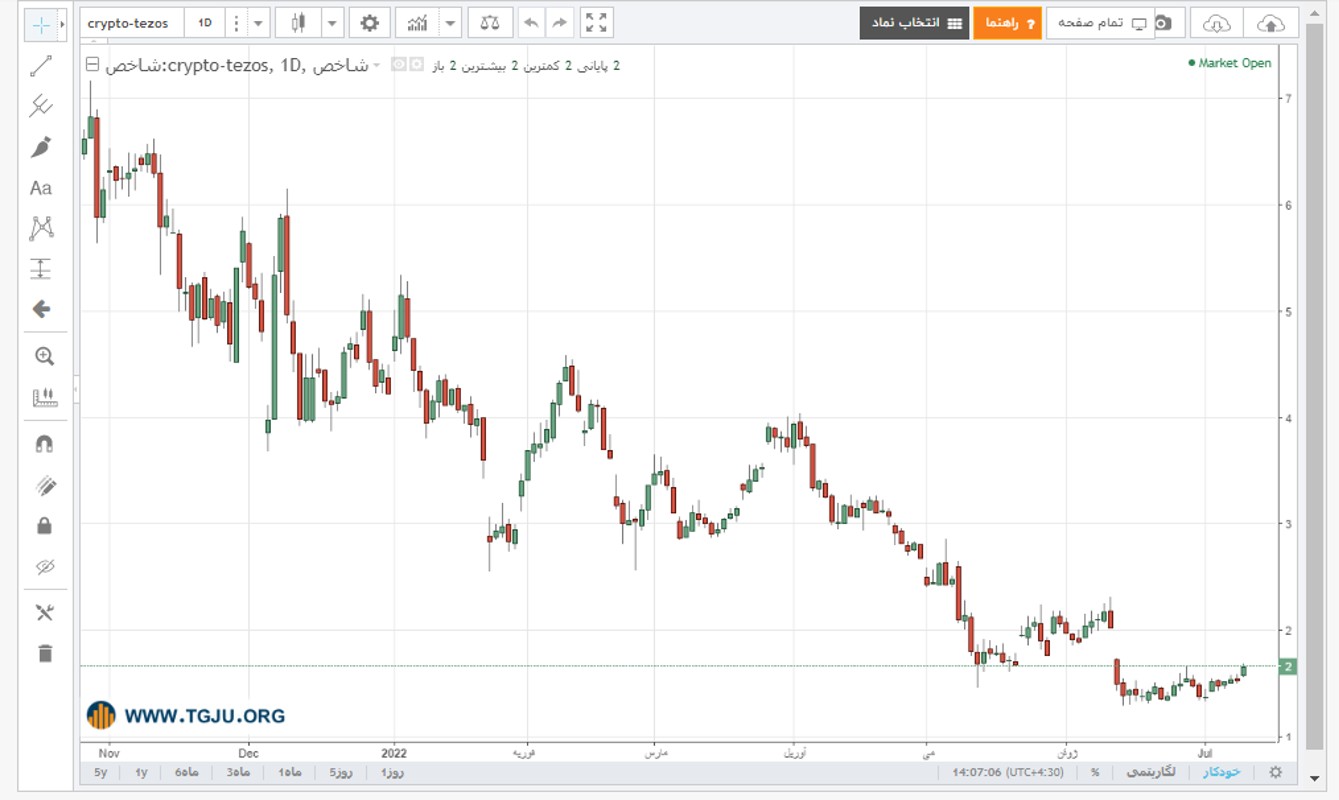This screenshot has width=1339, height=800.
Task: Click the انتخاب نماد symbol selection button
Action: click(x=915, y=23)
